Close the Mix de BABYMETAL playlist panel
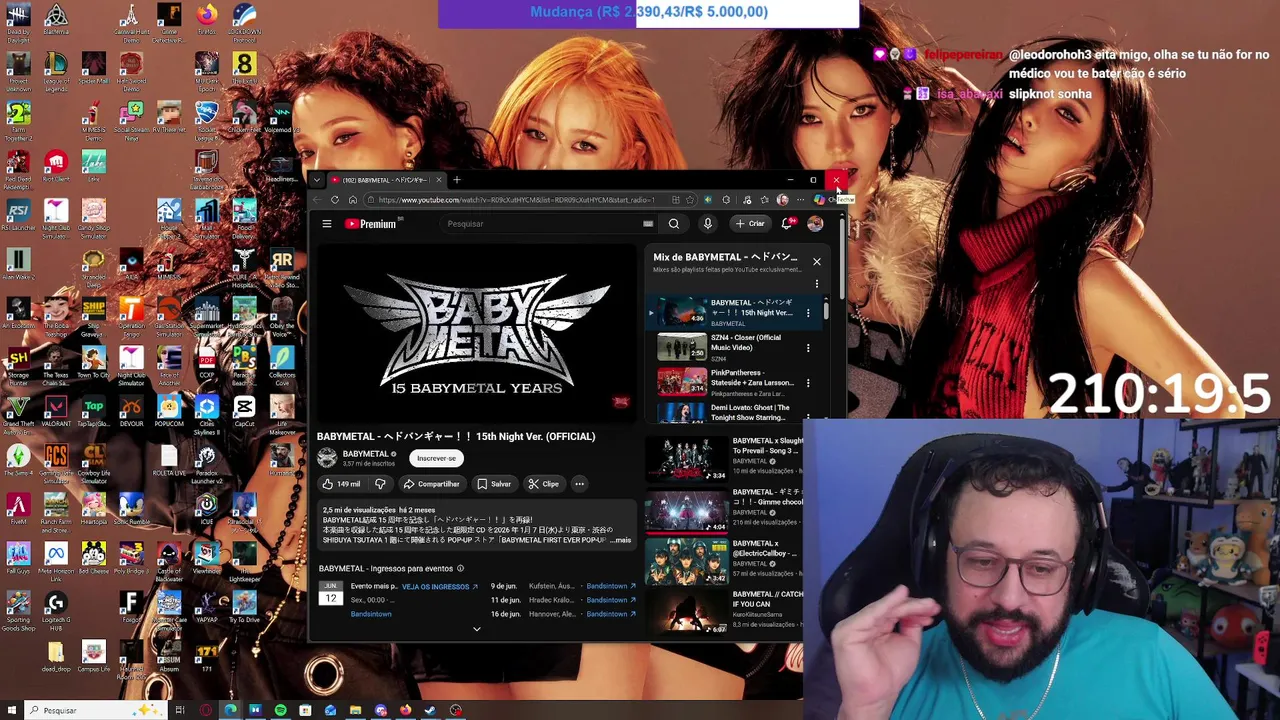Image resolution: width=1280 pixels, height=720 pixels. [x=817, y=262]
